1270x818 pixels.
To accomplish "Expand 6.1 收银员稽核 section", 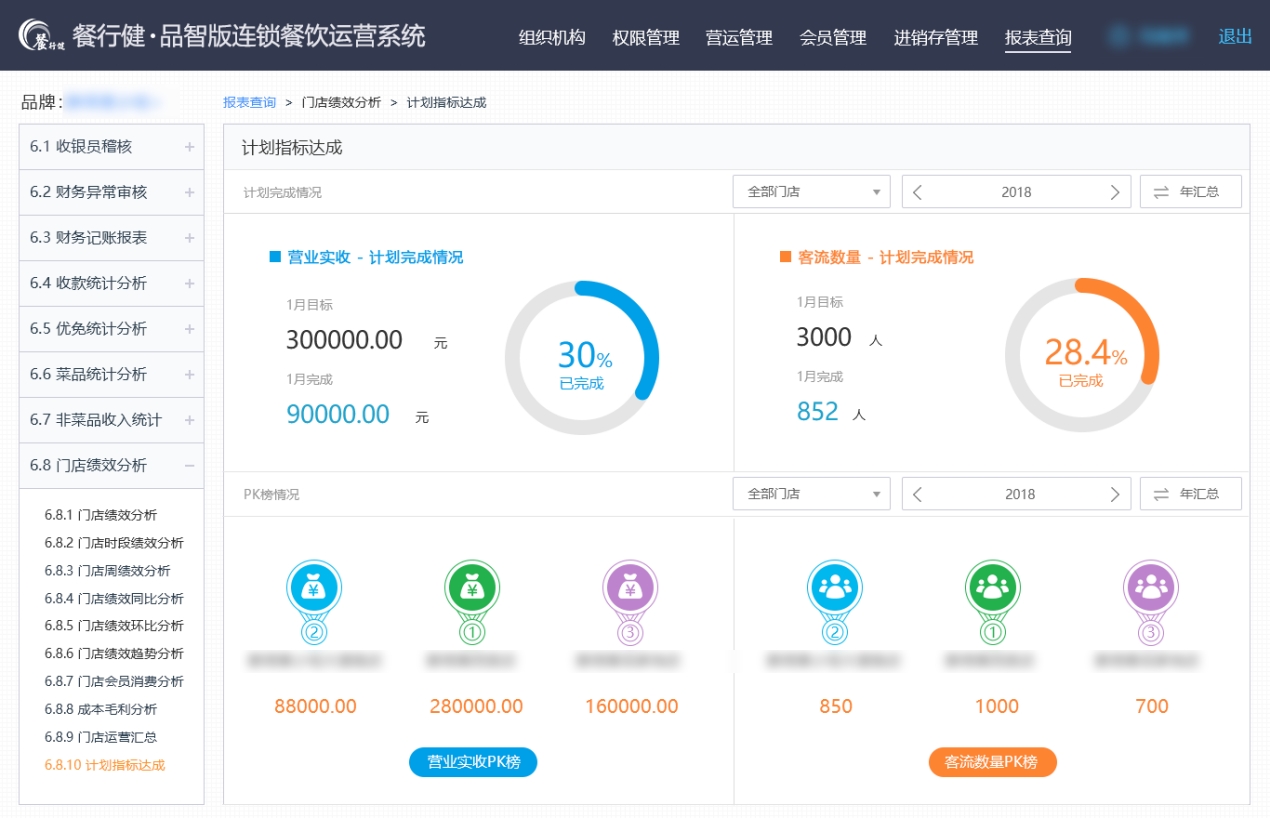I will point(111,147).
